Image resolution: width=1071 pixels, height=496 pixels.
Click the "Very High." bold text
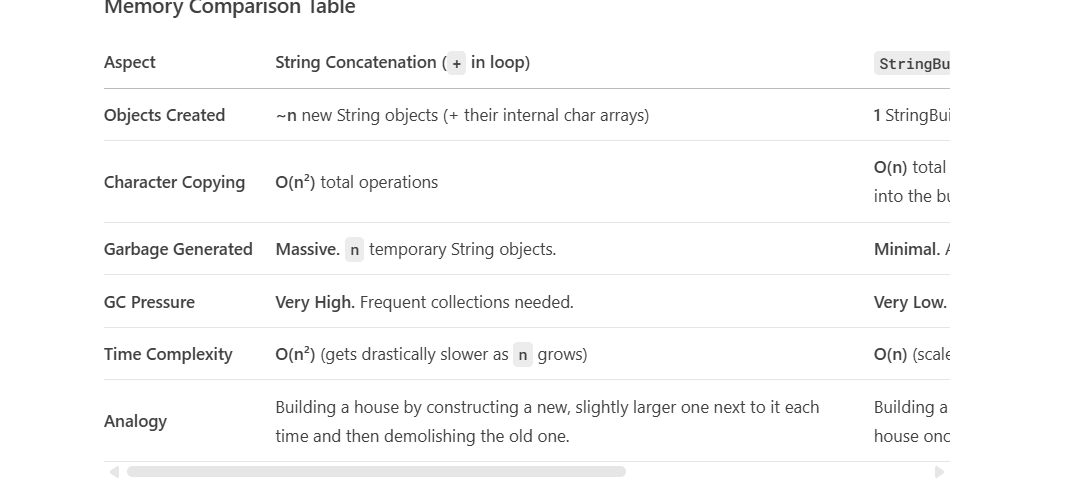pos(315,302)
